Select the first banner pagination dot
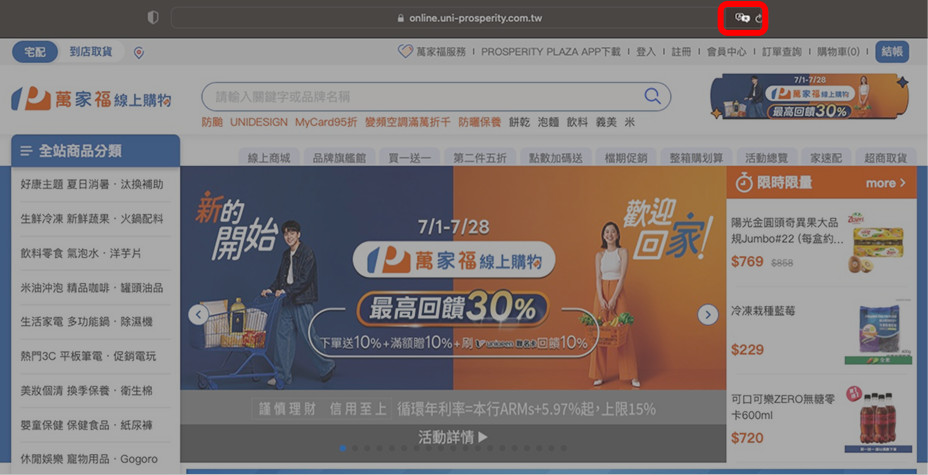The height and width of the screenshot is (475, 928). 343,448
